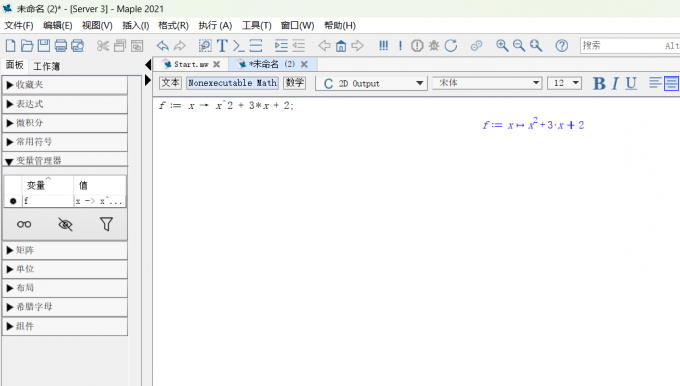Go to home page icon
680x386 pixels.
(341, 46)
